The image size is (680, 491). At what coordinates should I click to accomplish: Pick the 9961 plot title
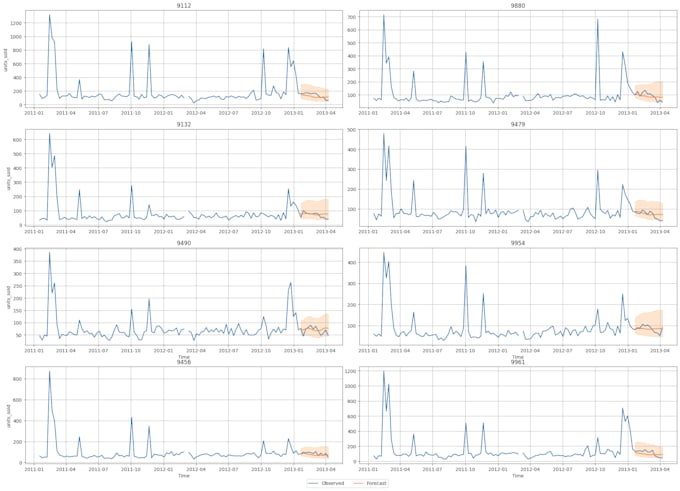point(518,362)
